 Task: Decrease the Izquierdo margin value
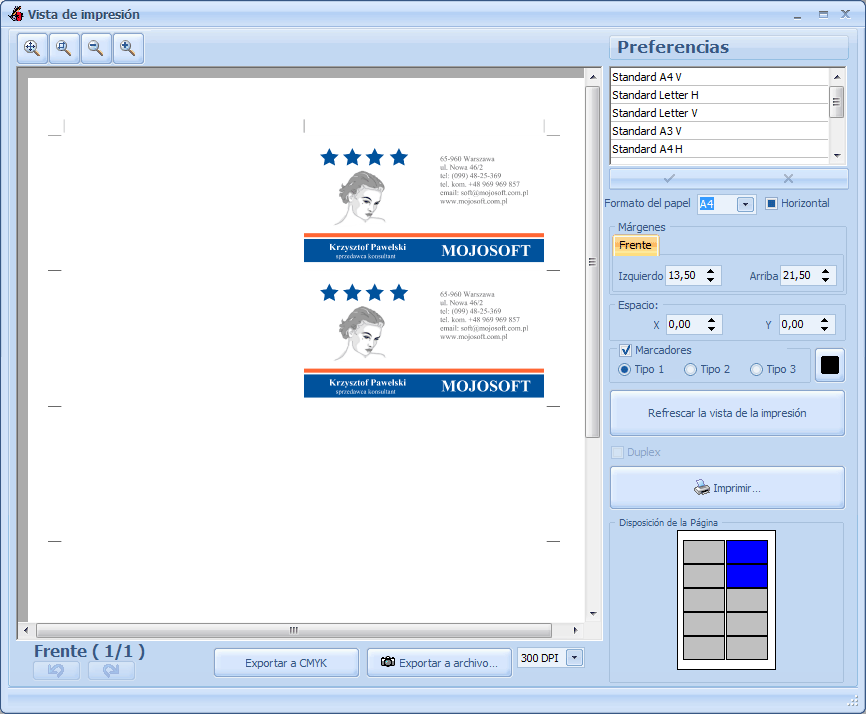pos(710,280)
